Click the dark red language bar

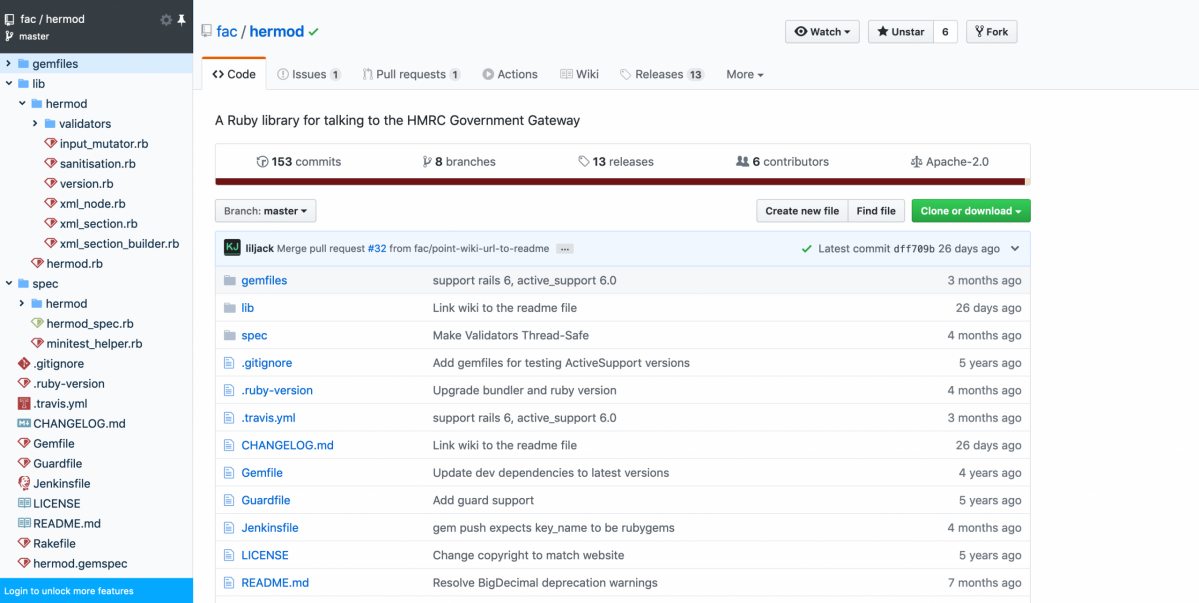point(620,182)
